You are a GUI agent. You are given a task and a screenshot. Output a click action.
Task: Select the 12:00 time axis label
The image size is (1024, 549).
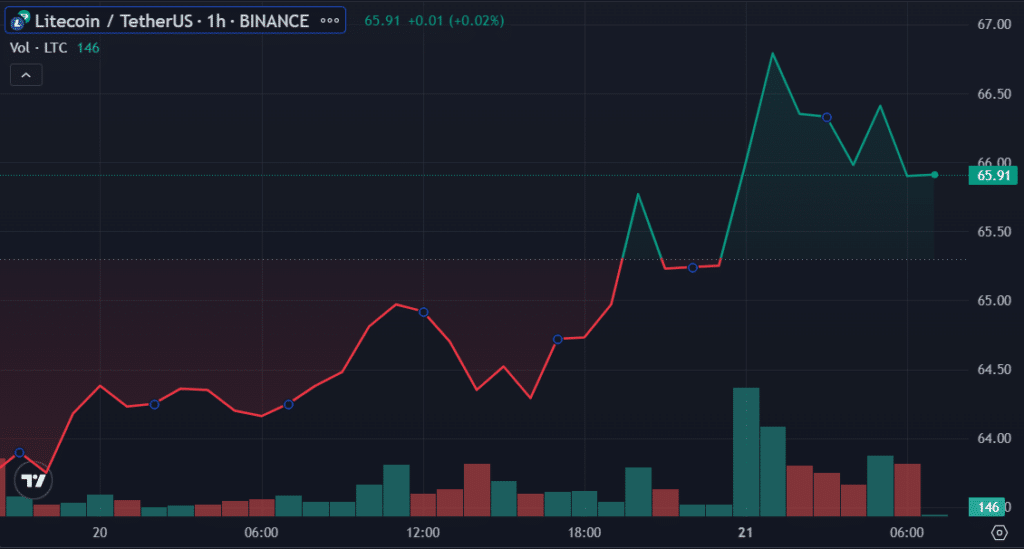tap(423, 533)
